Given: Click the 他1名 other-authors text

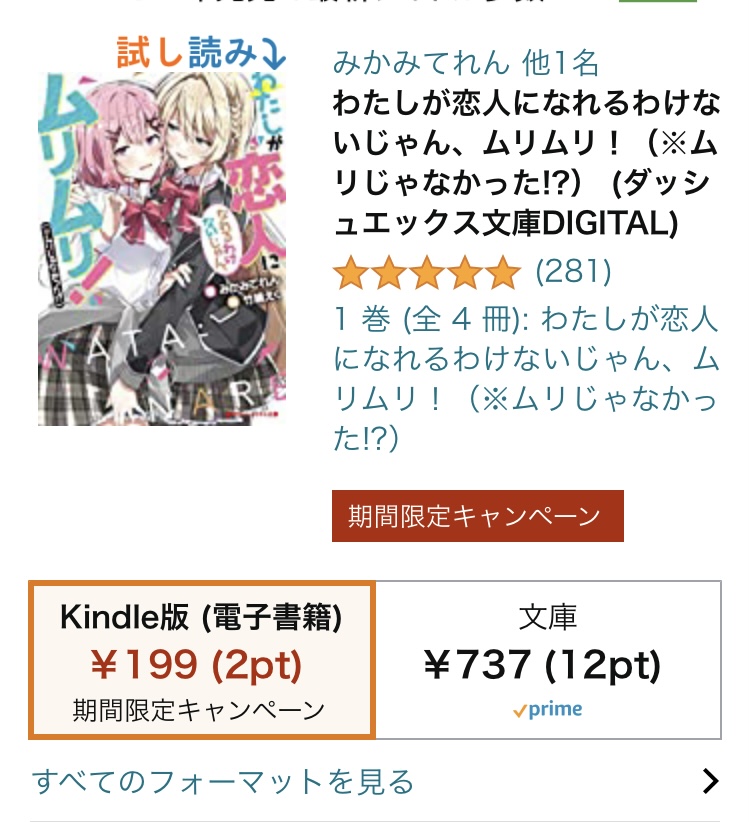Looking at the screenshot, I should coord(560,62).
